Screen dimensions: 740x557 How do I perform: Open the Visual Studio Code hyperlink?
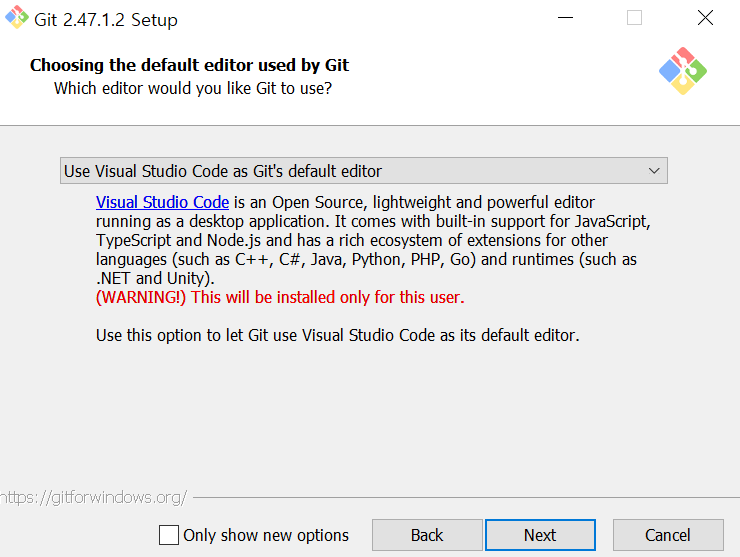(x=162, y=202)
